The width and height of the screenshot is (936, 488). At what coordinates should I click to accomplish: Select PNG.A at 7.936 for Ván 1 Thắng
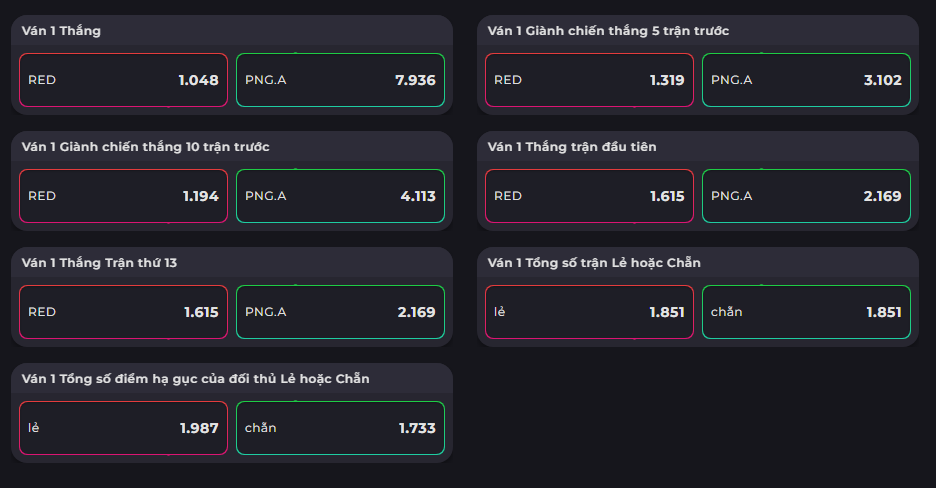tap(340, 80)
